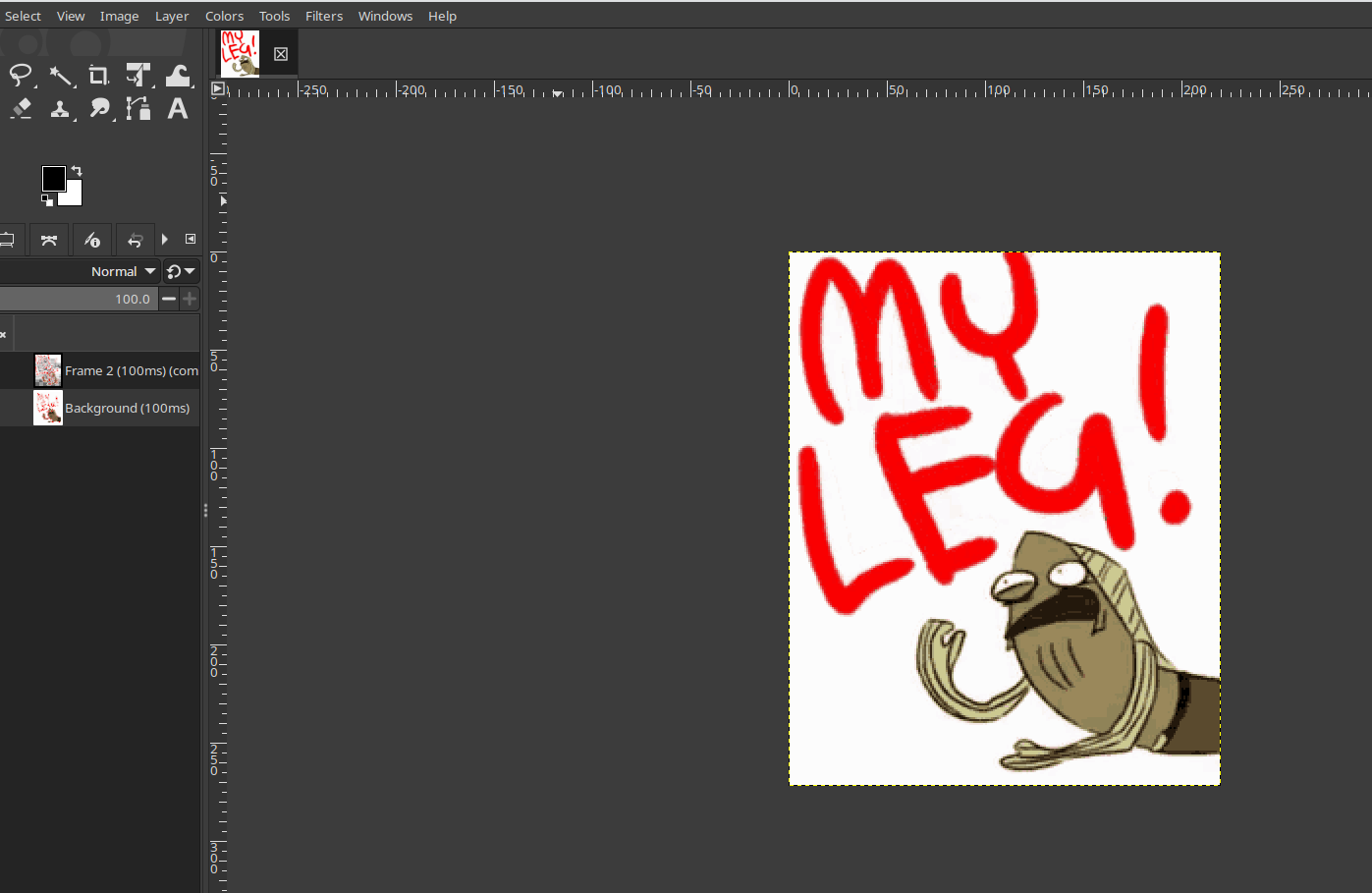
Task: Click the dock divider drag handle
Action: pos(205,510)
